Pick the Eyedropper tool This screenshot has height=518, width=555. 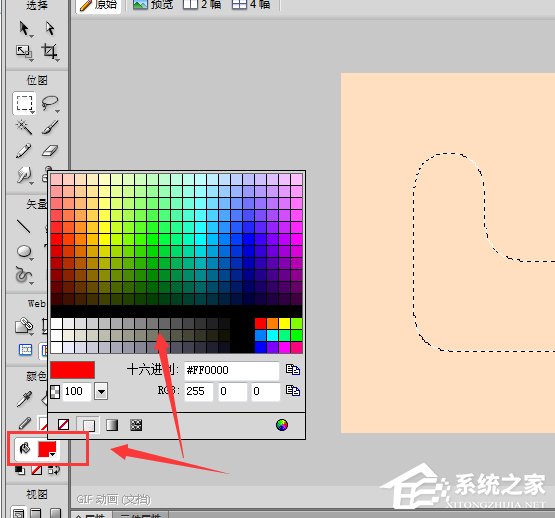tap(24, 399)
